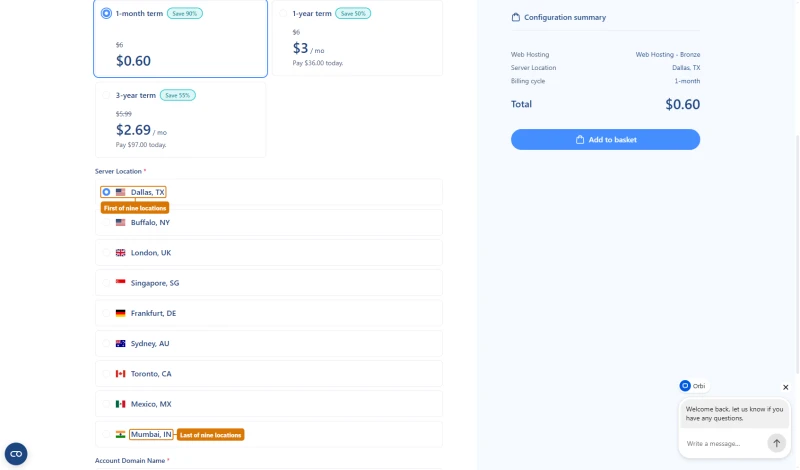Select Mumbai, IN as server location
Image resolution: width=800 pixels, height=470 pixels.
(268, 434)
